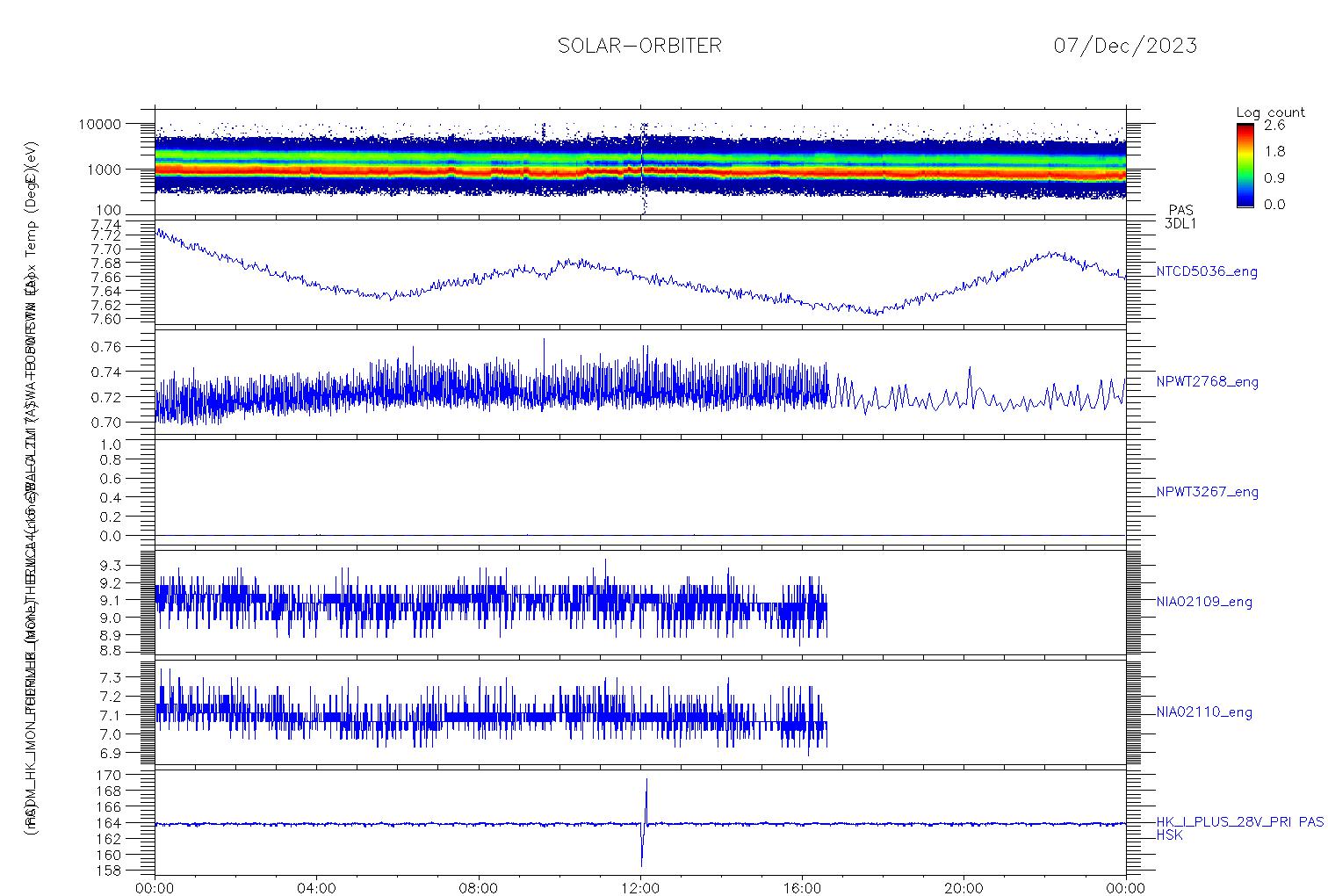The image size is (1328, 896).
Task: Click the PAS 3DL1 panel label
Action: (x=1180, y=216)
